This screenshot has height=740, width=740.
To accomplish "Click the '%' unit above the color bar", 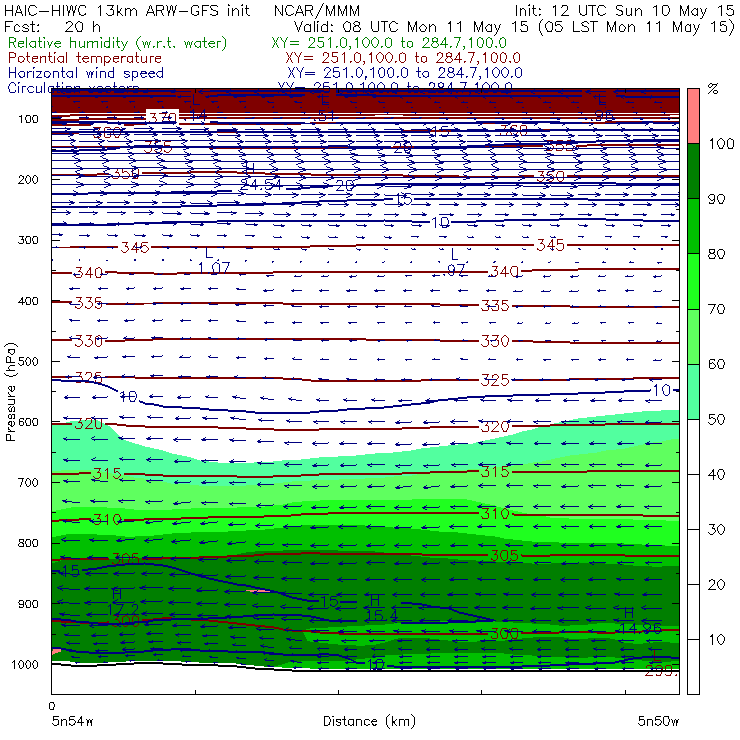I will point(713,89).
